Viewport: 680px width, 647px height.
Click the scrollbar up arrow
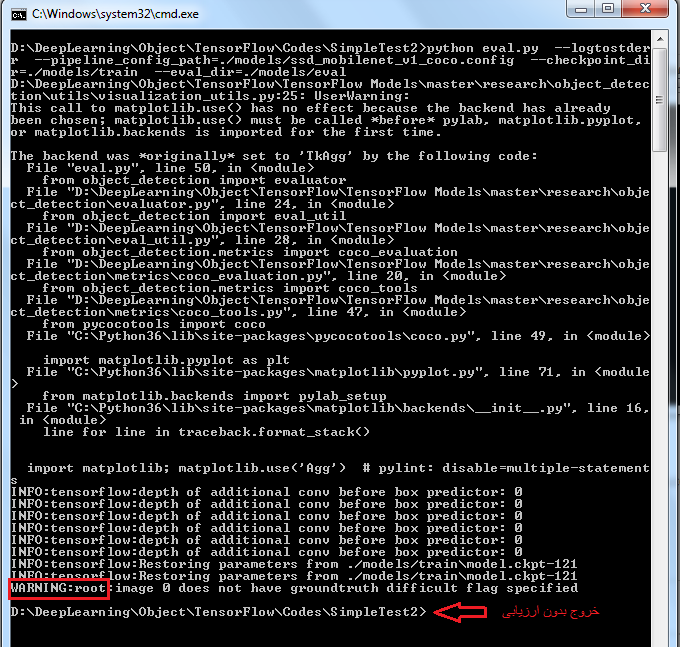(660, 40)
